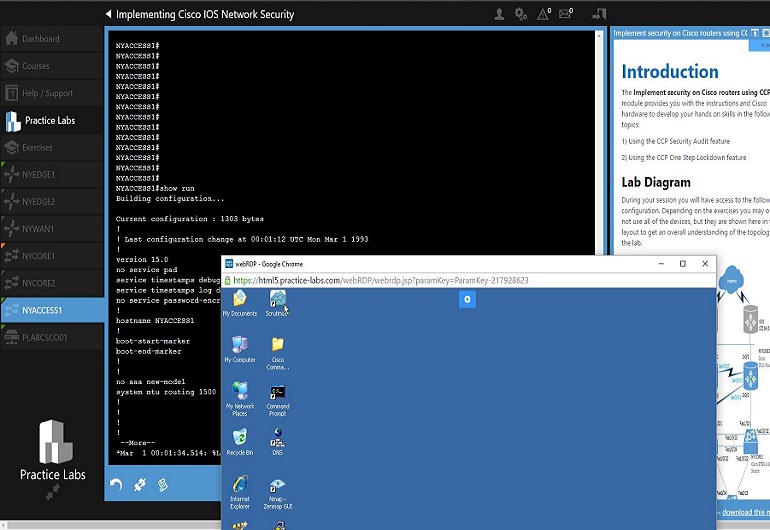Open the settings gears icon
The image size is (770, 530).
[x=521, y=15]
